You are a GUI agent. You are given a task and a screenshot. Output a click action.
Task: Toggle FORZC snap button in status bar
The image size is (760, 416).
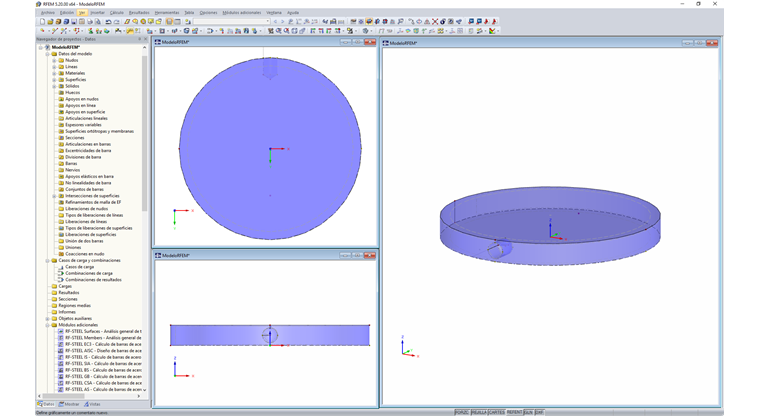pyautogui.click(x=462, y=412)
